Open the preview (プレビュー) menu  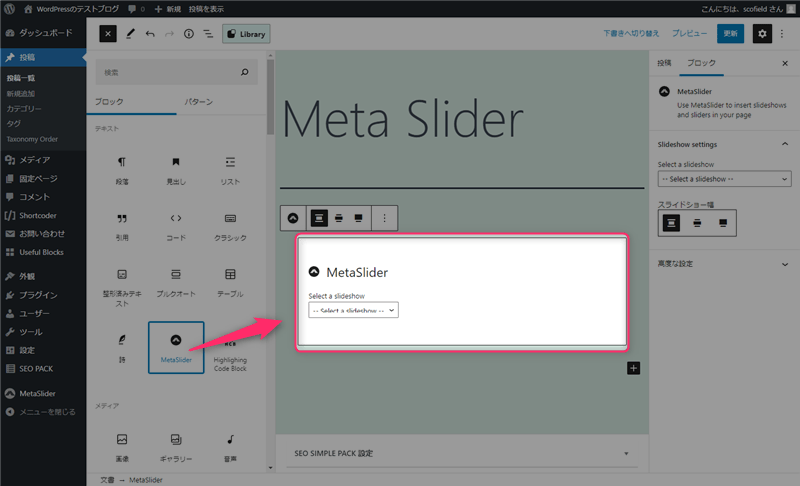tap(689, 33)
